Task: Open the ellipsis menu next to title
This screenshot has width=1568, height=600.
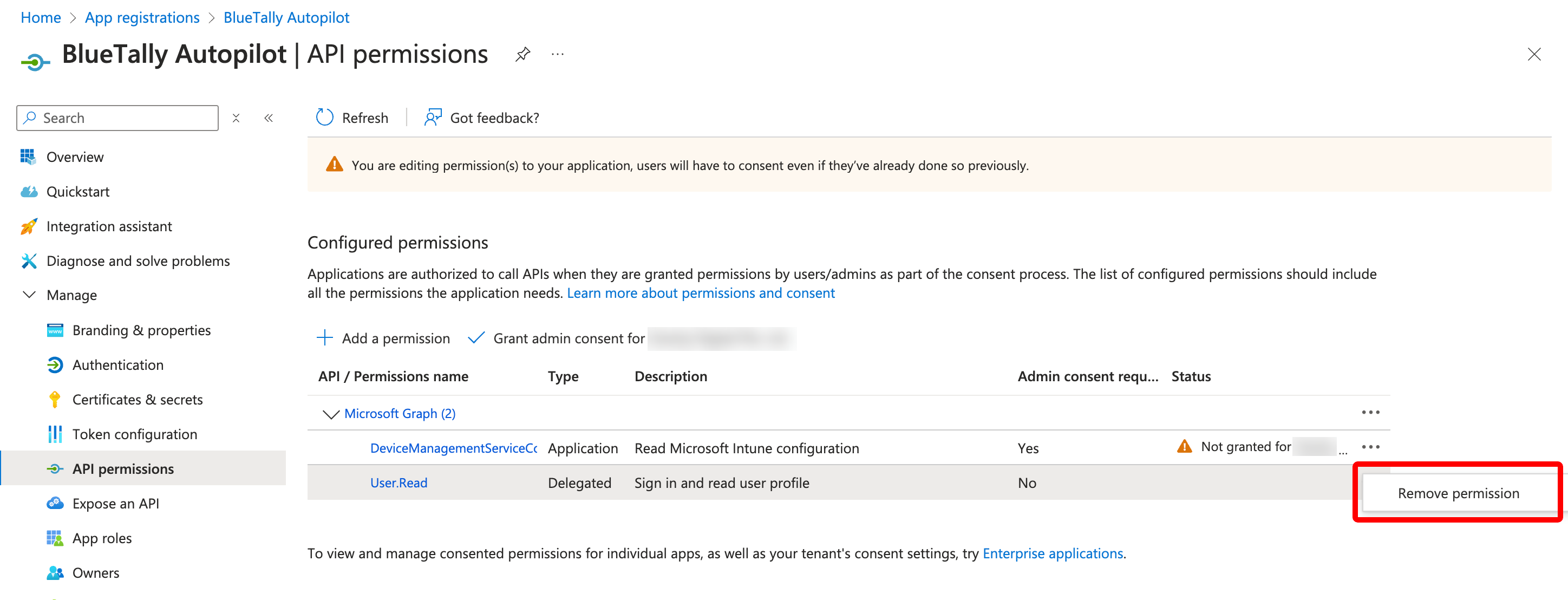Action: click(x=558, y=55)
